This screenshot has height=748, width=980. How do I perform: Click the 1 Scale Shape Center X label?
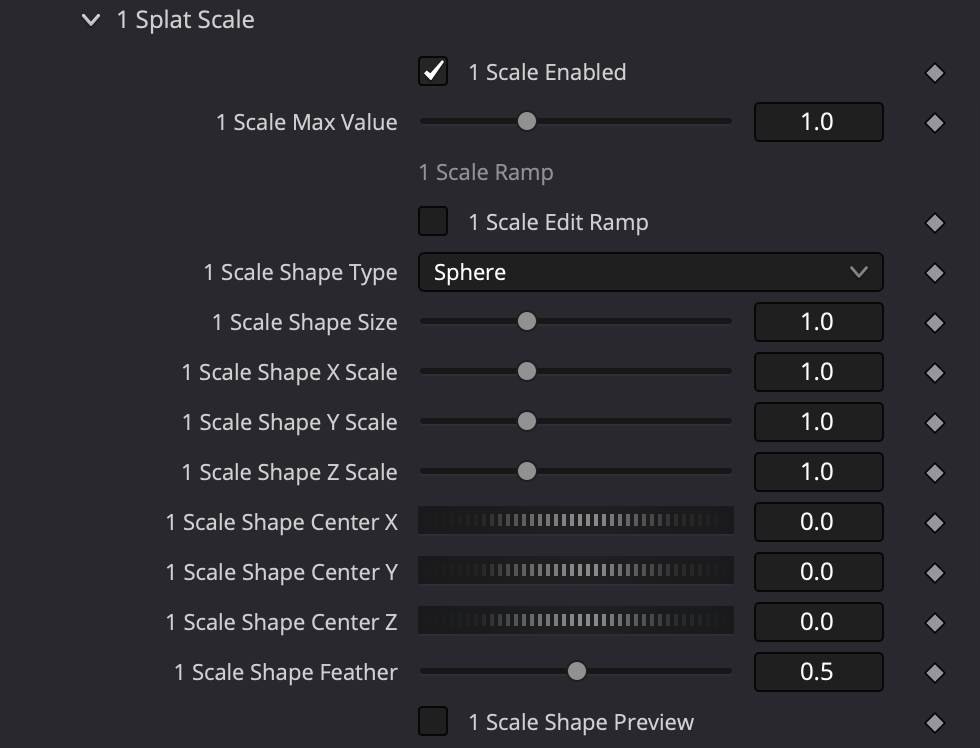pos(281,522)
